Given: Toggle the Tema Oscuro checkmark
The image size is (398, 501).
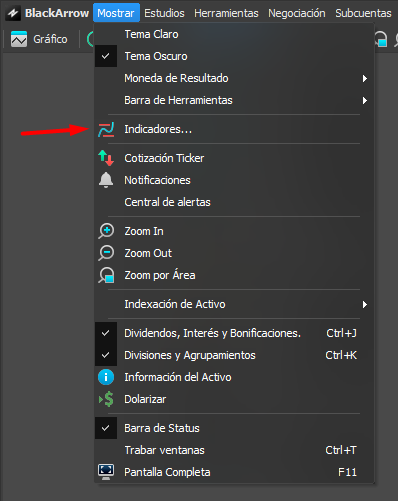Looking at the screenshot, I should [106, 56].
